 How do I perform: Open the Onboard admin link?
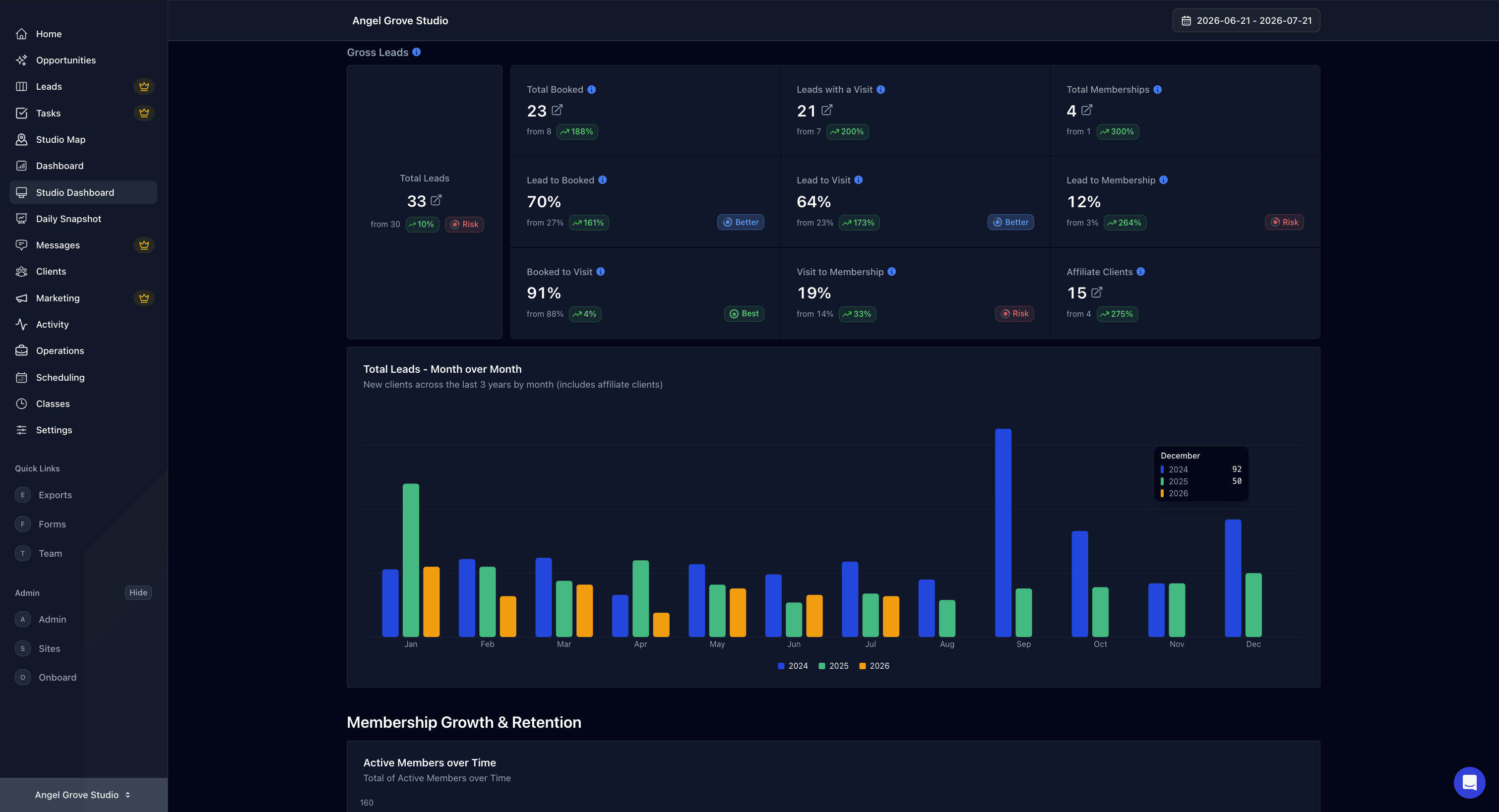[58, 678]
